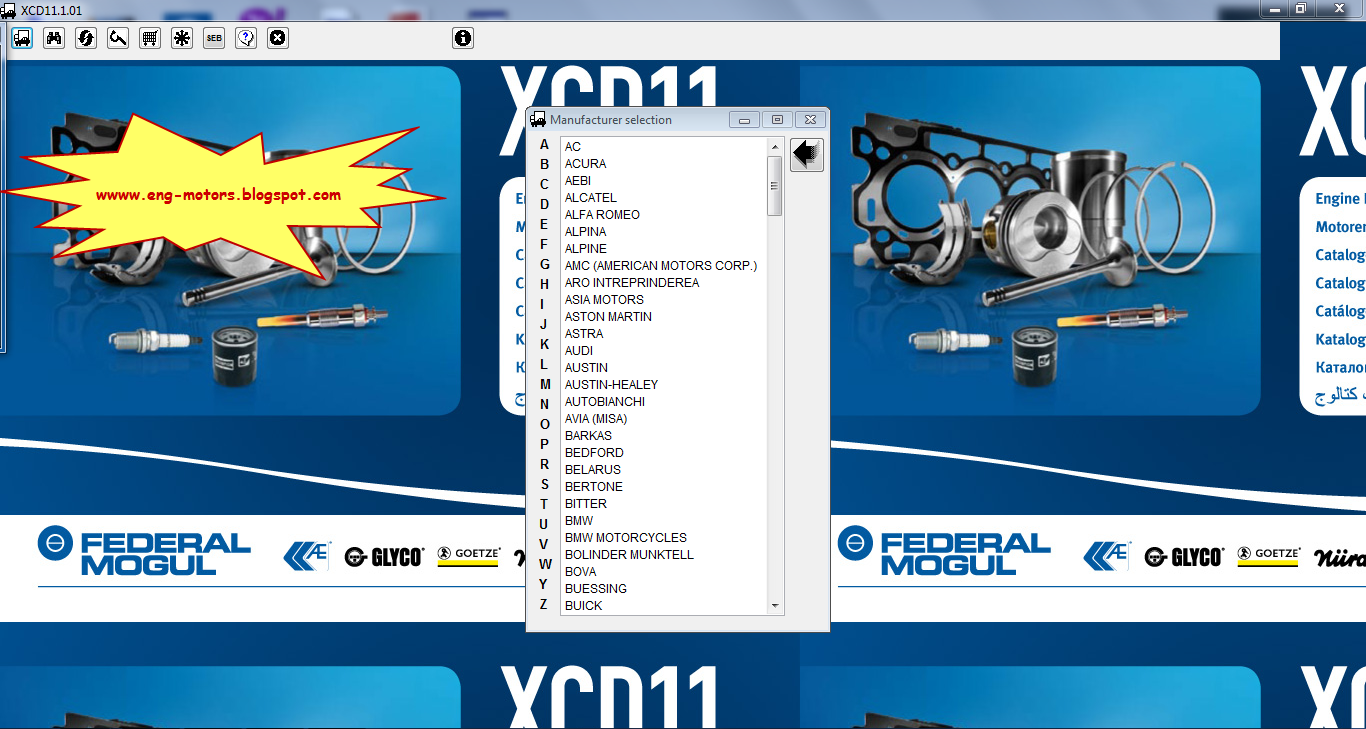Click the scrollbar down arrow in manufacturer list
This screenshot has height=729, width=1366.
(x=773, y=604)
